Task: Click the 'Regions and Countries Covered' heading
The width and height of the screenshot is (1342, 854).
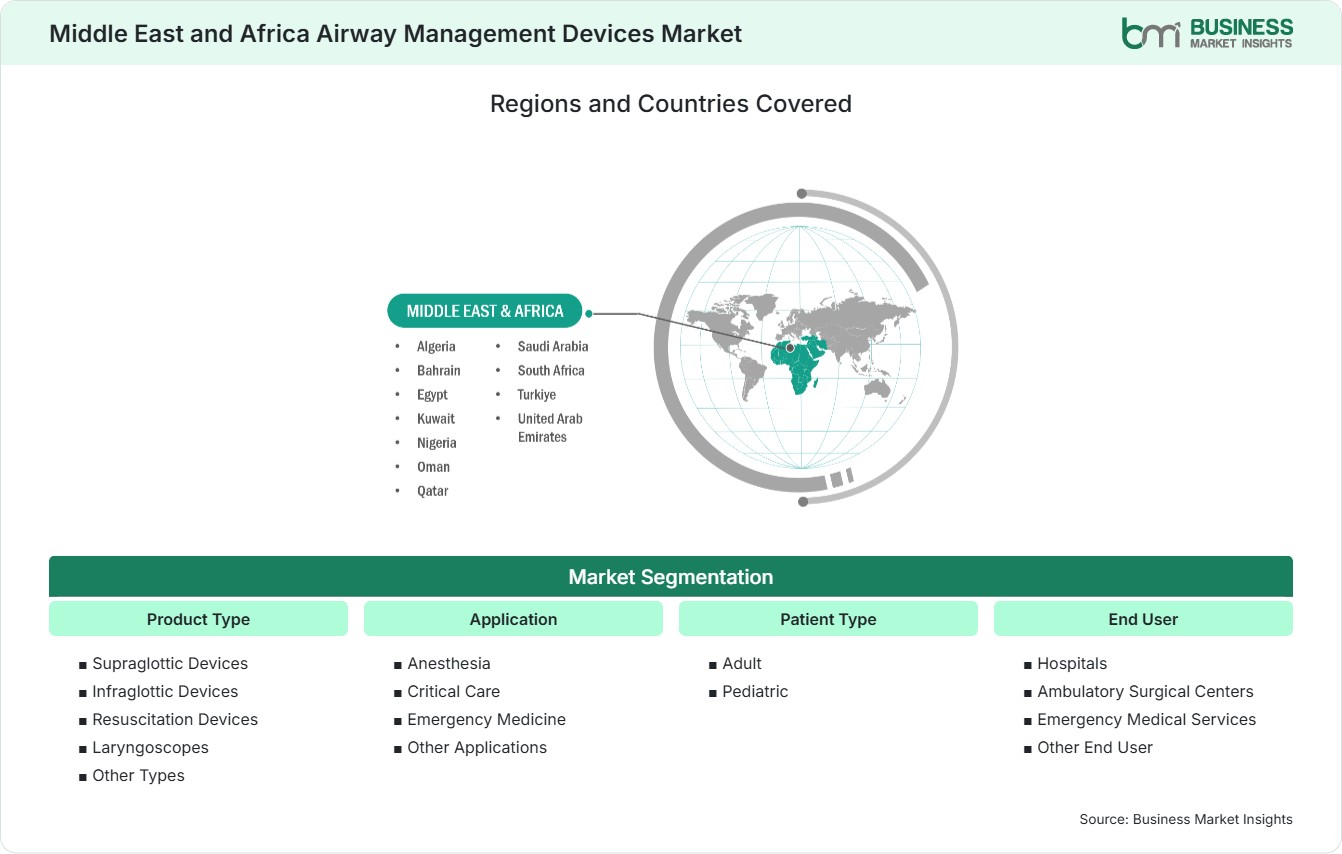Action: (671, 104)
